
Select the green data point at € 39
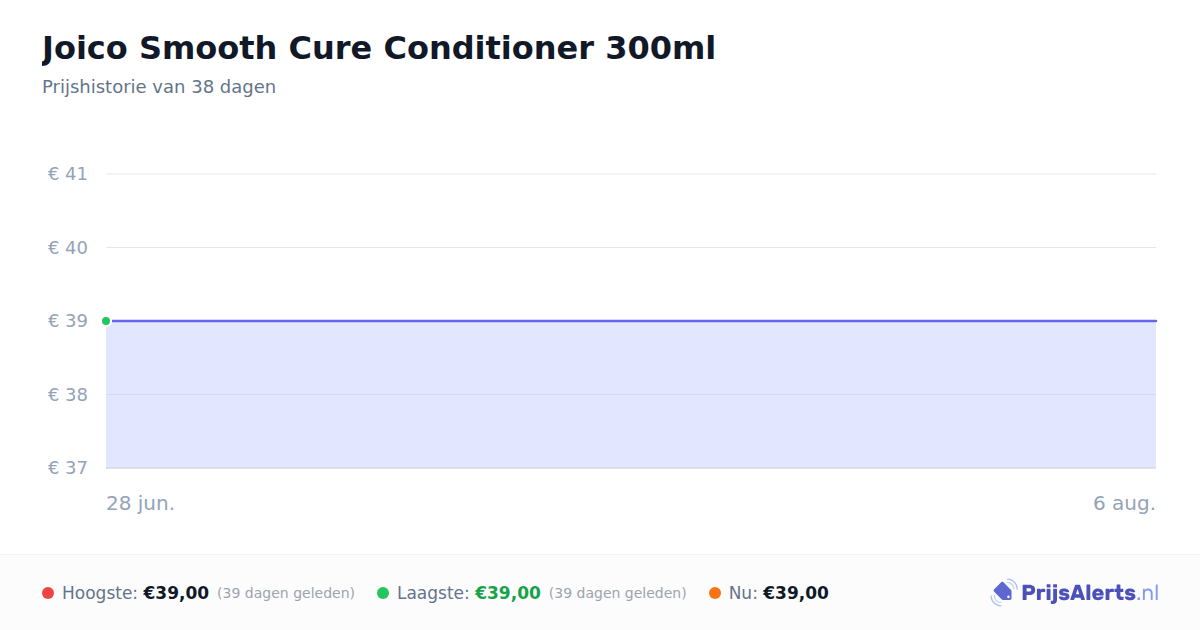106,321
